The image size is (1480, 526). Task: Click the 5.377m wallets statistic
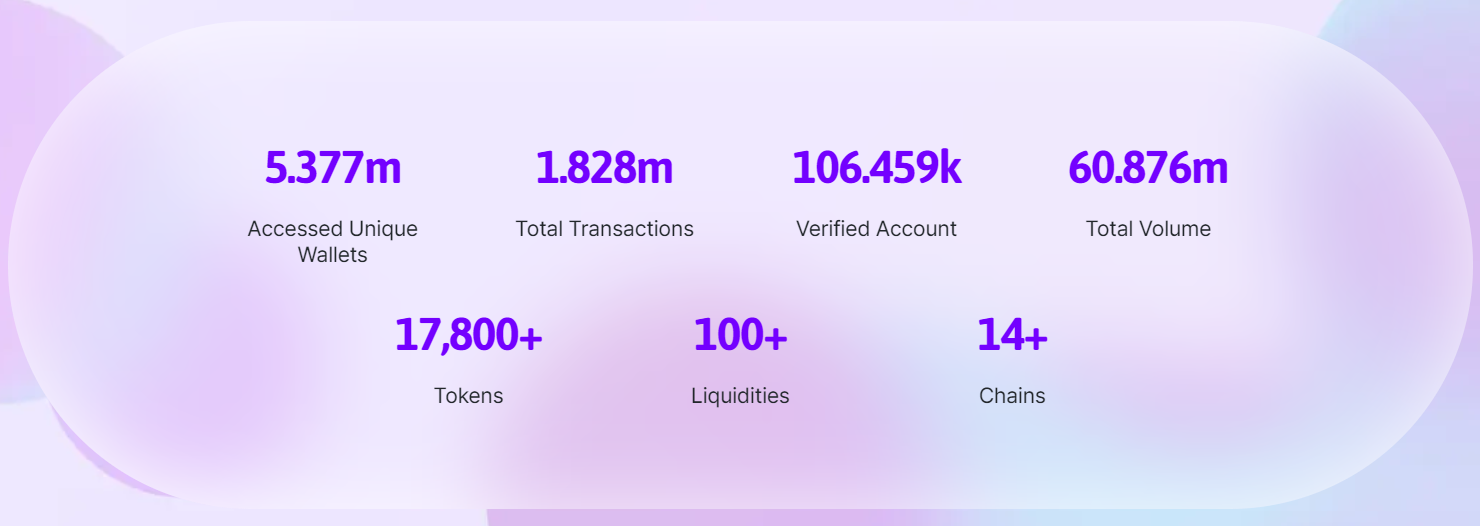point(333,168)
